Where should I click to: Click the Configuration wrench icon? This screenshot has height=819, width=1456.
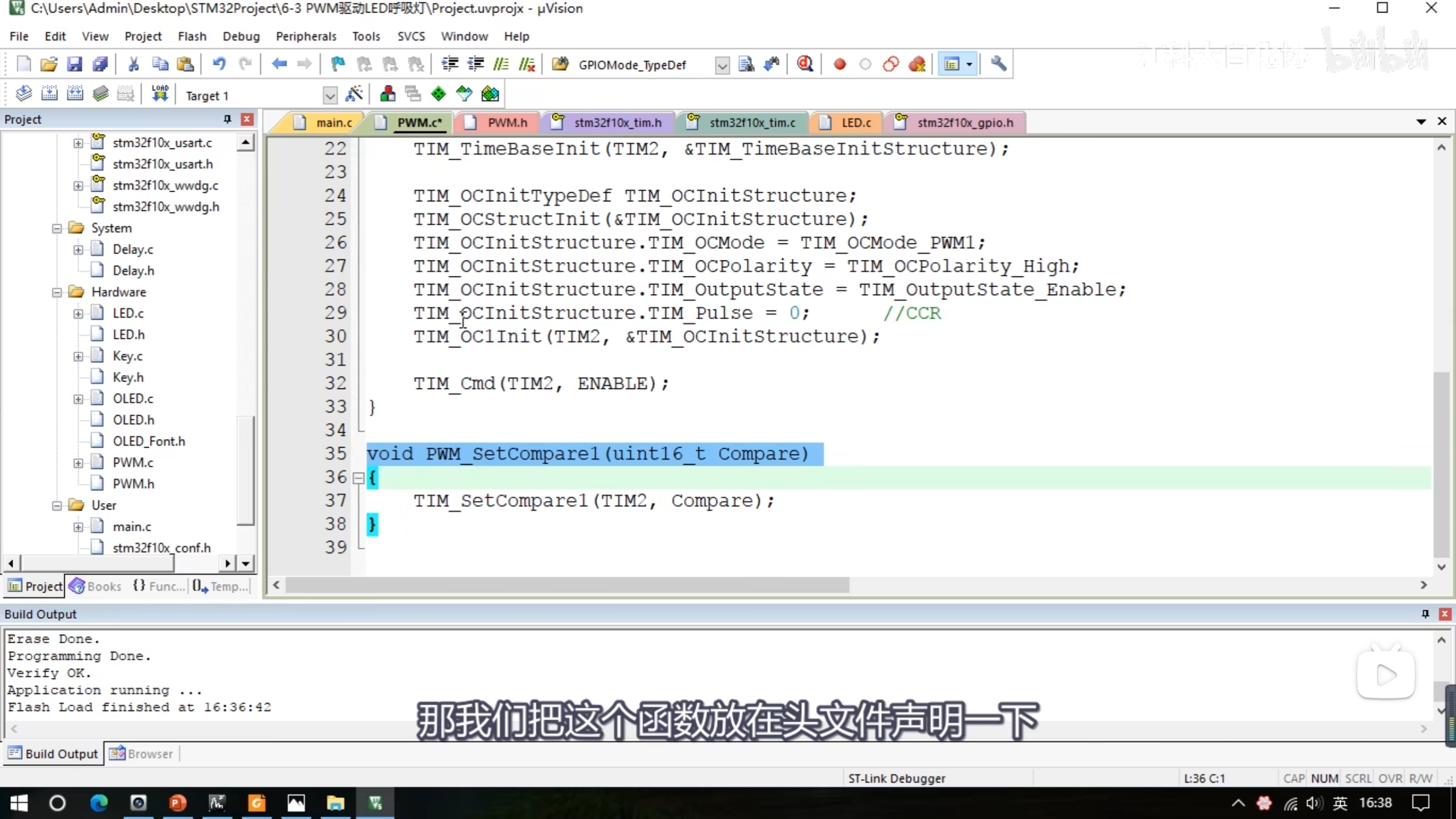[998, 64]
